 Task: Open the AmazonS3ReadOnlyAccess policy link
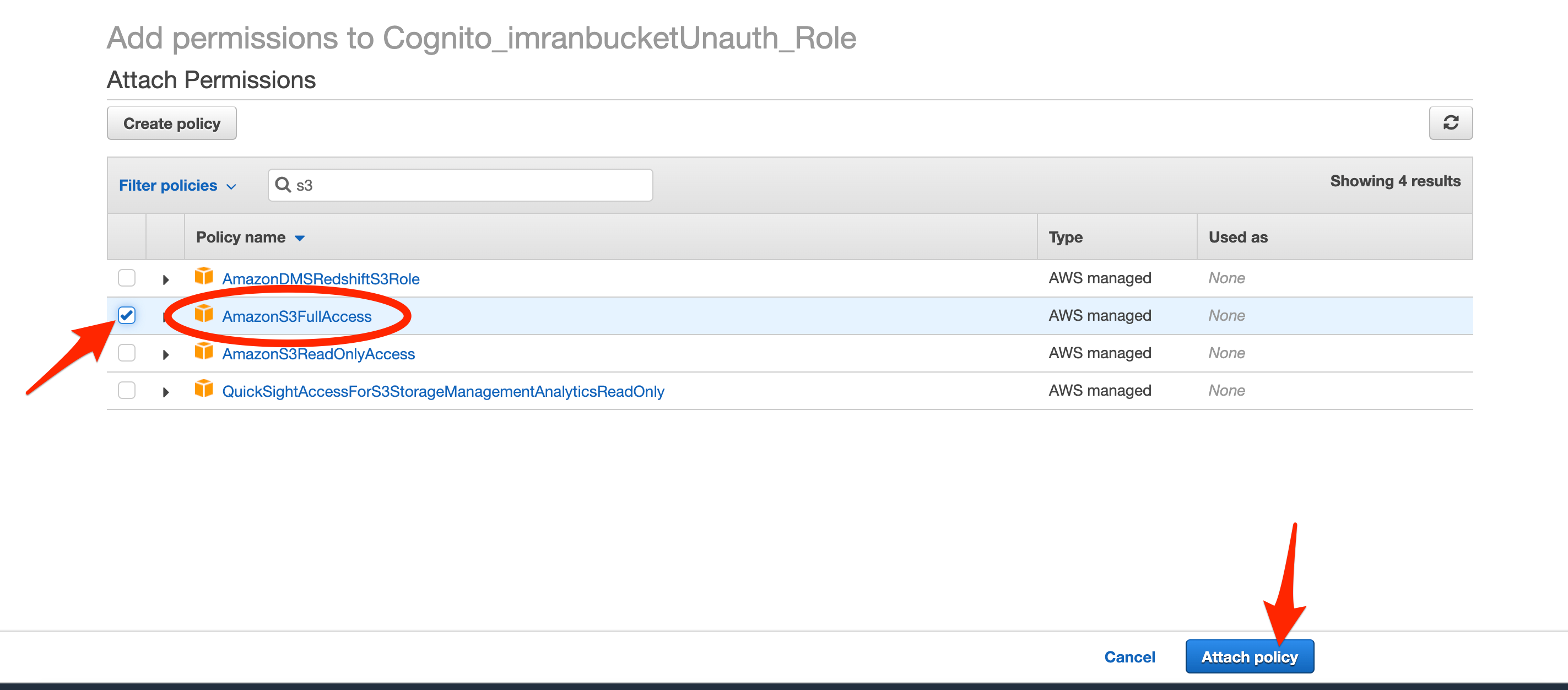[318, 354]
